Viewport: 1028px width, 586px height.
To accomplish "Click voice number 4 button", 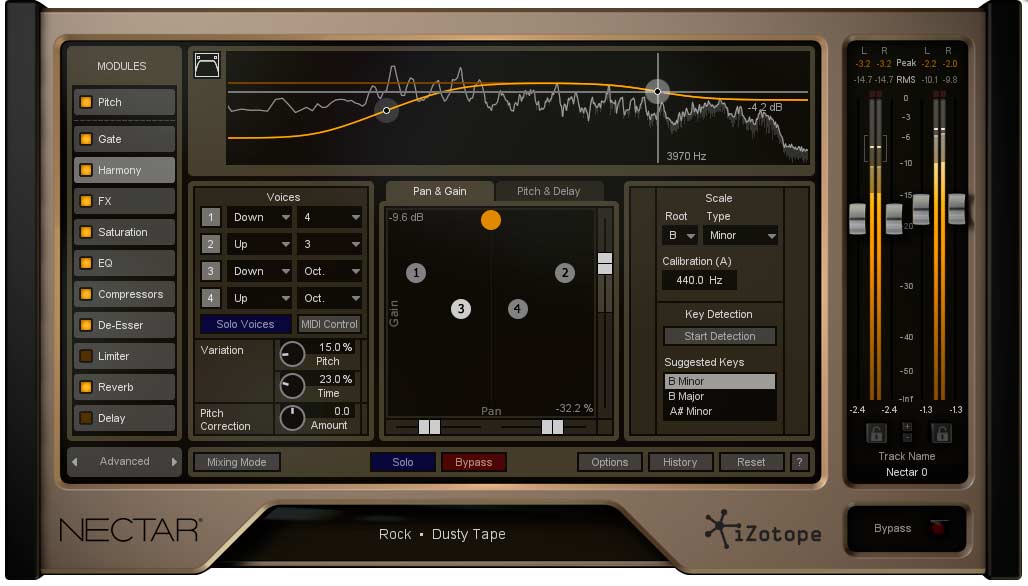I will [210, 298].
